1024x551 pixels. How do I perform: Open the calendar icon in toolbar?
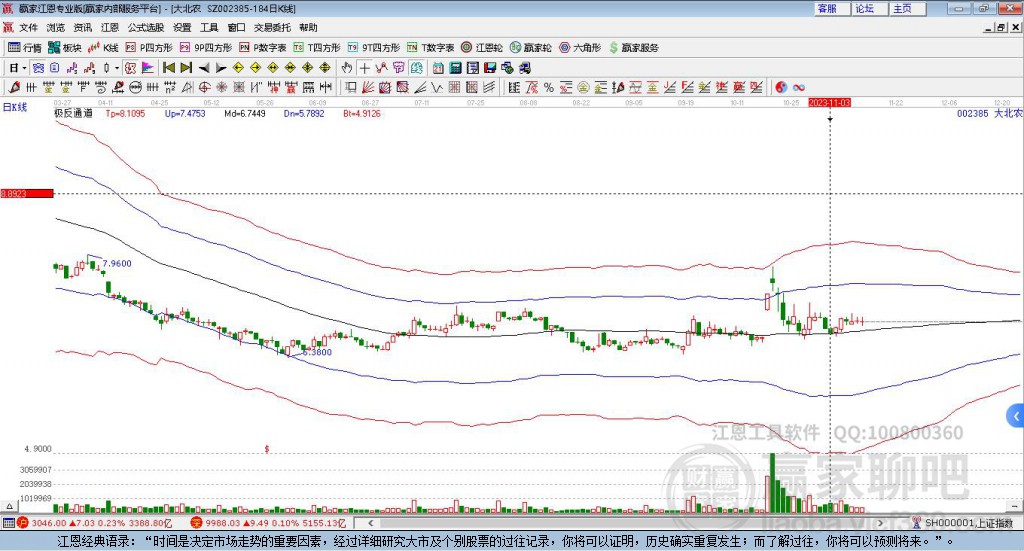(438, 67)
